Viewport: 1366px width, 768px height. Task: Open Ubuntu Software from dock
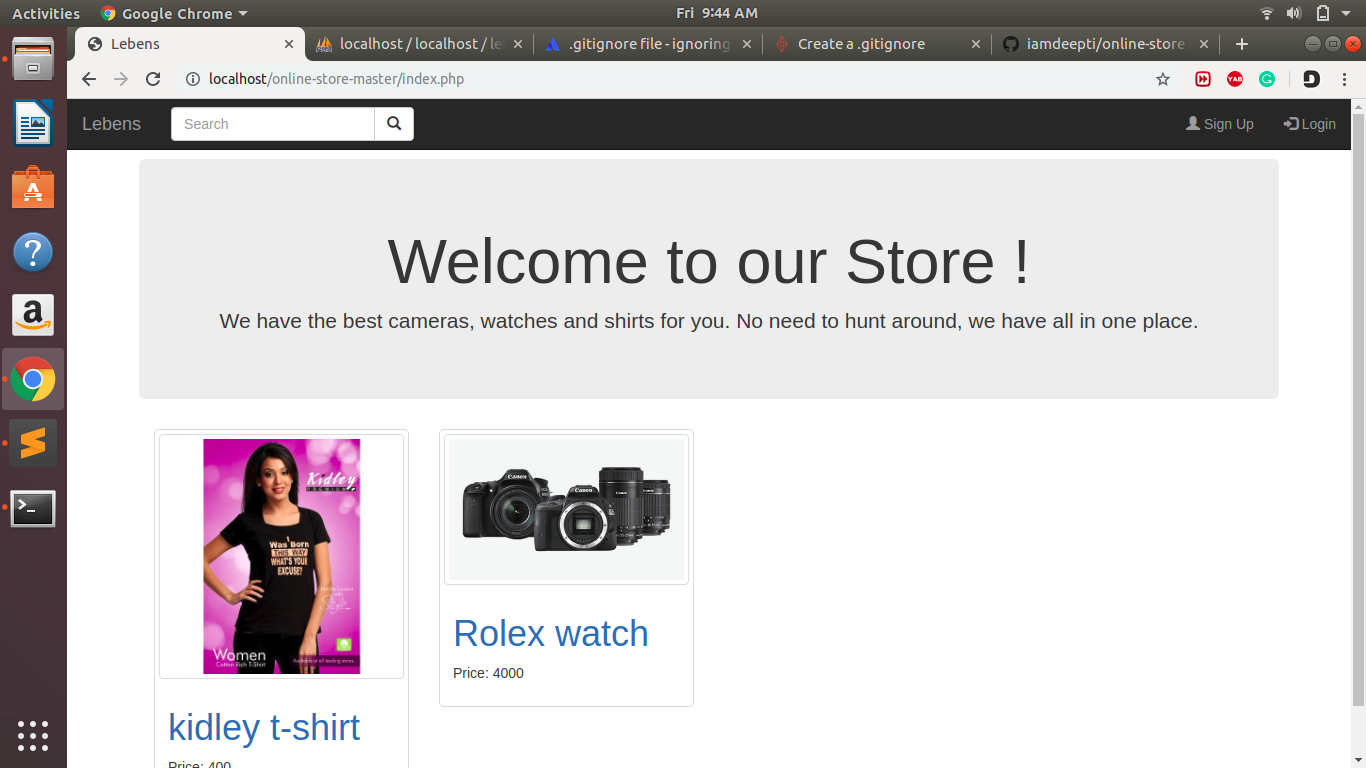pyautogui.click(x=33, y=187)
